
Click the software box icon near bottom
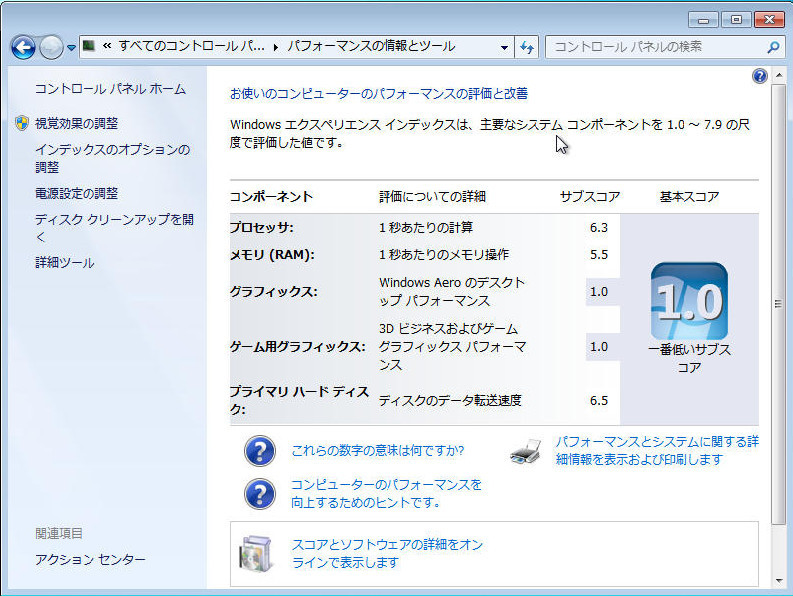click(x=255, y=554)
